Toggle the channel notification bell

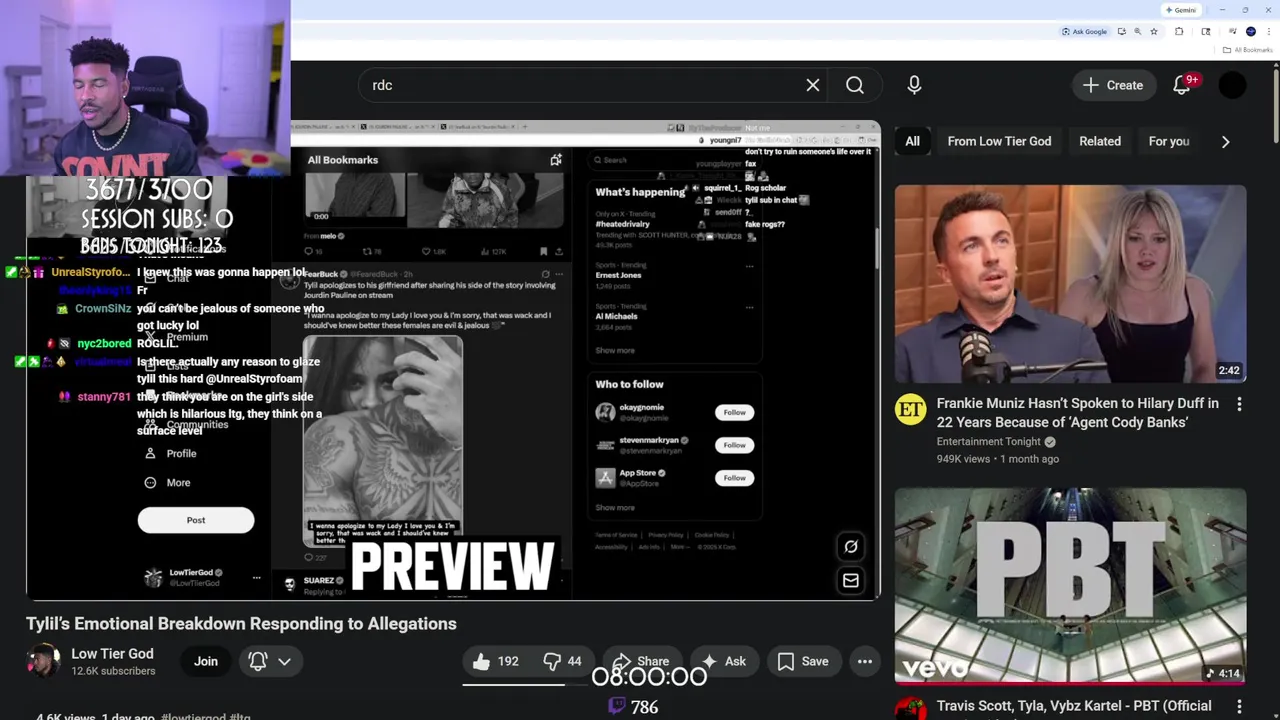tap(258, 661)
